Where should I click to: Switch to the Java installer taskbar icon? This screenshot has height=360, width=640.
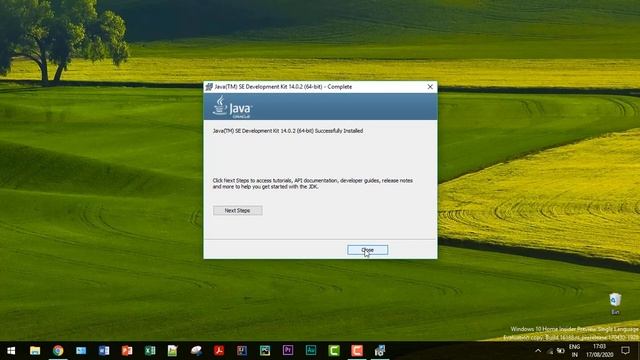[x=380, y=351]
